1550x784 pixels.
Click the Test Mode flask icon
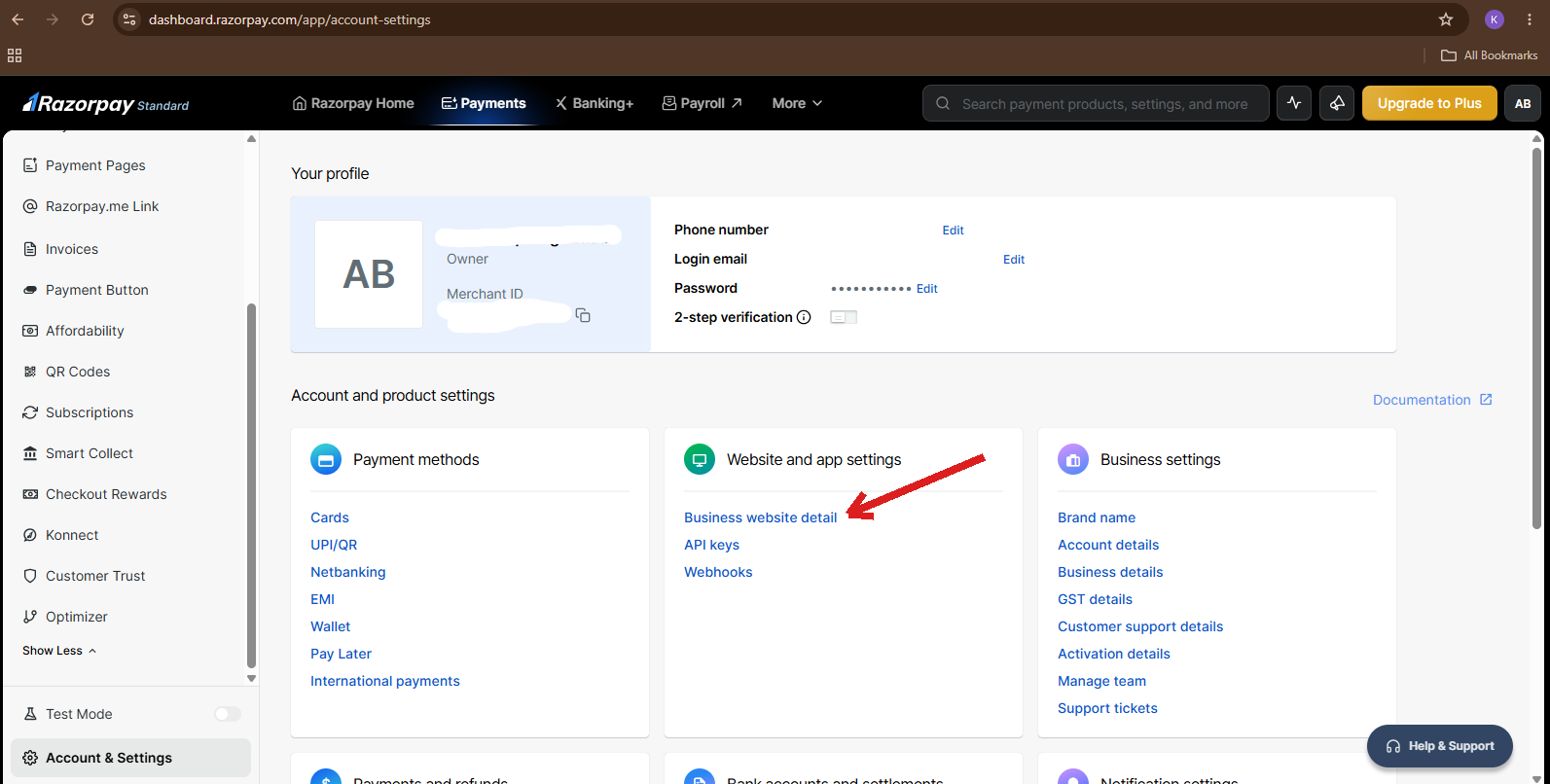pyautogui.click(x=30, y=714)
